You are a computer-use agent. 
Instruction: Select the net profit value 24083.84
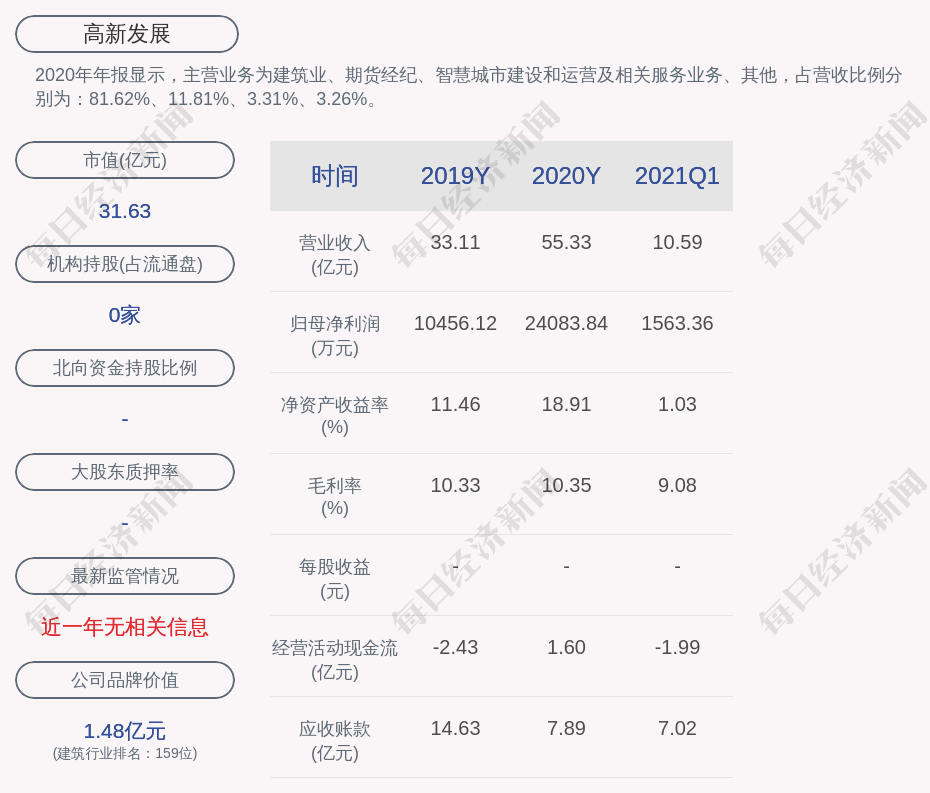tap(566, 323)
